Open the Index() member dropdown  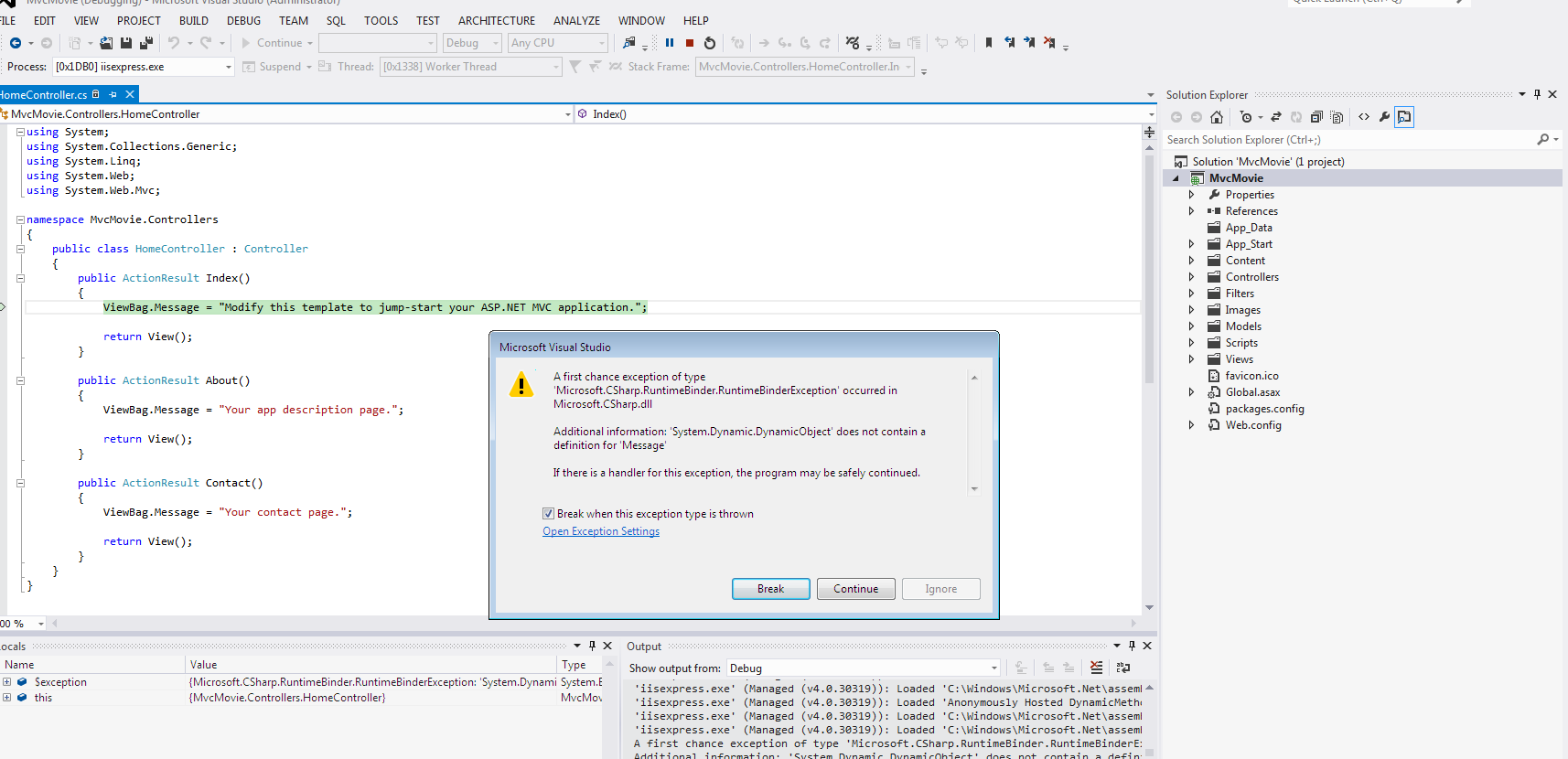click(1151, 114)
